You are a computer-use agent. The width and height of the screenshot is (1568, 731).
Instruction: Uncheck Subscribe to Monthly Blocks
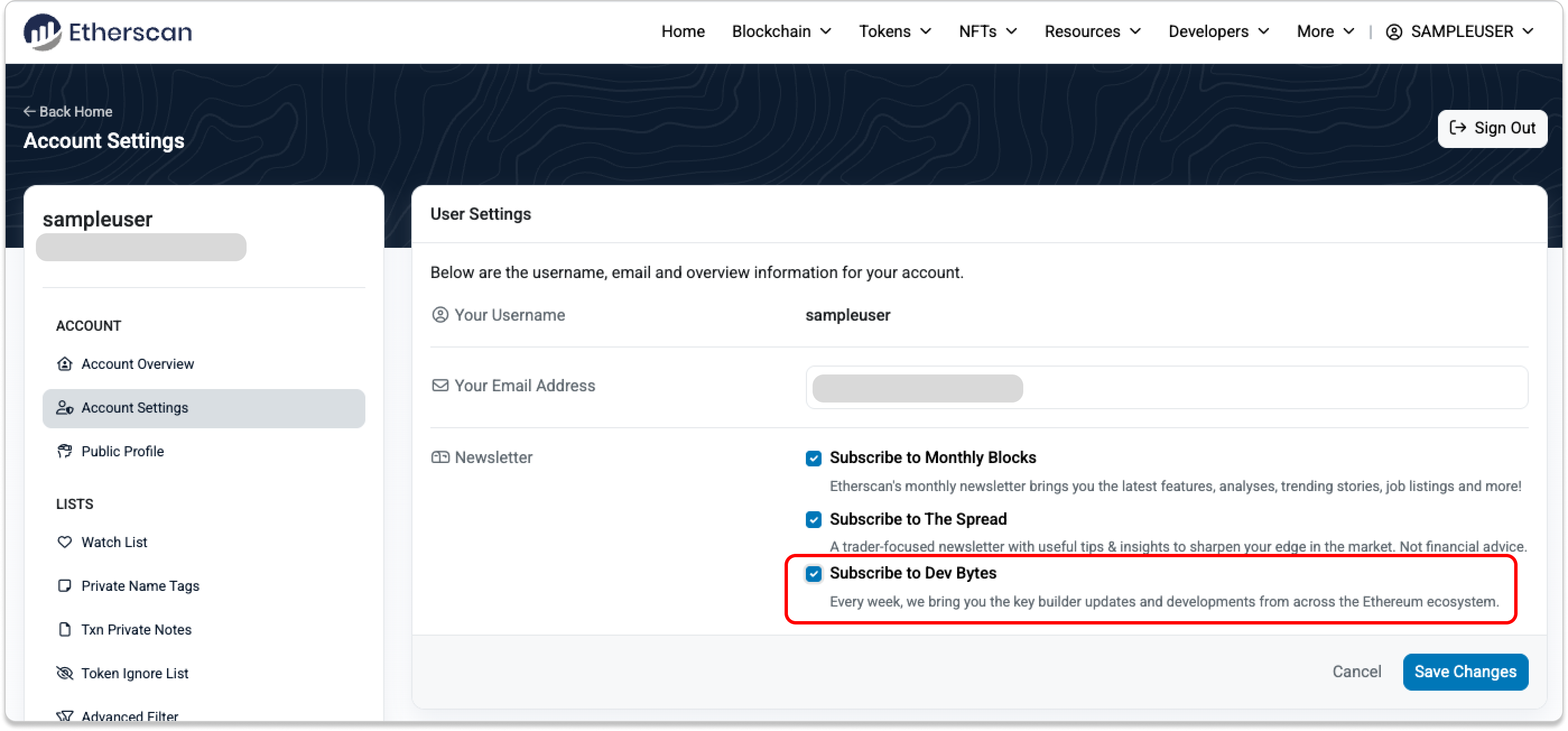coord(814,459)
